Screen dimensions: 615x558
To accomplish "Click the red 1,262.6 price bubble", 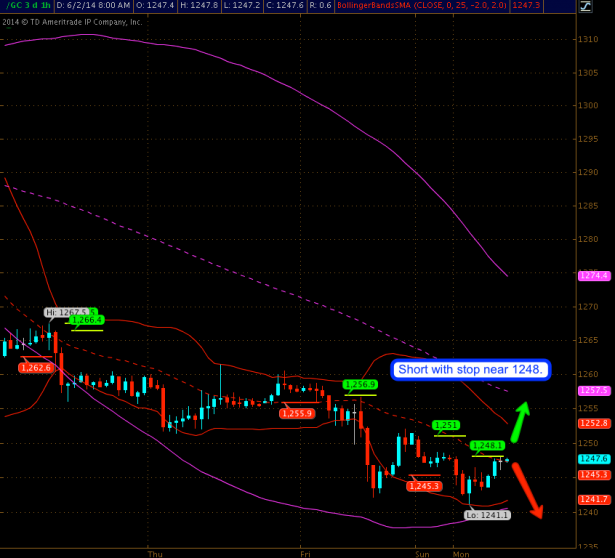I will click(35, 368).
